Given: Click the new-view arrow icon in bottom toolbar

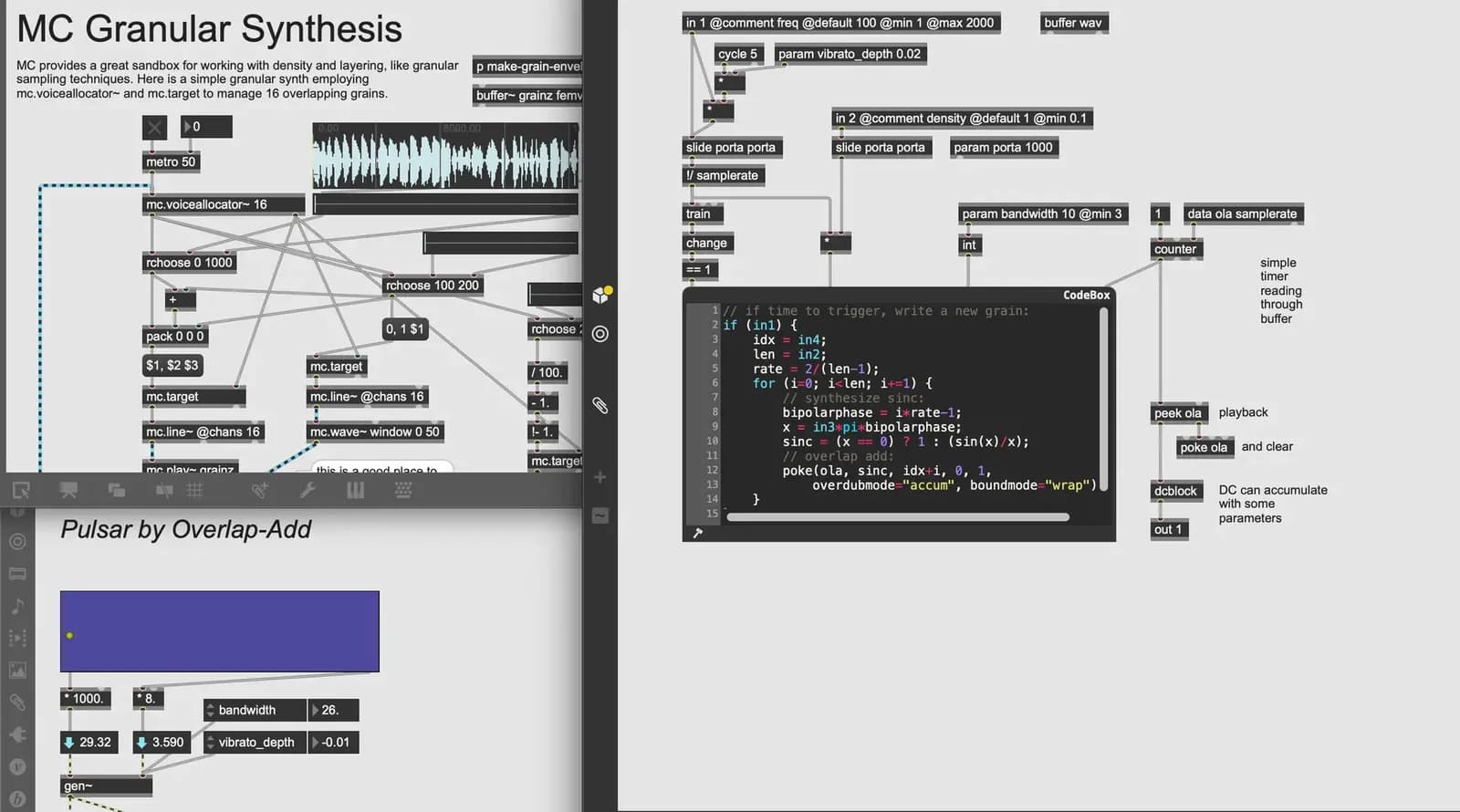Looking at the screenshot, I should [x=21, y=491].
